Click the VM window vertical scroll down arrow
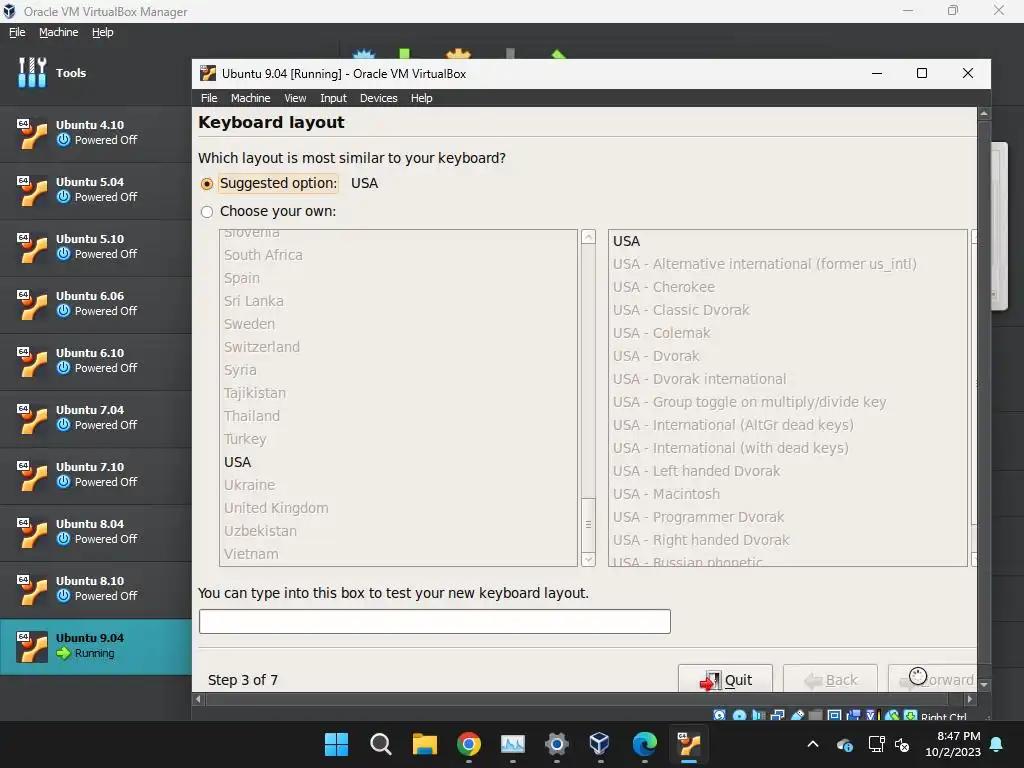The image size is (1024, 768). (984, 685)
